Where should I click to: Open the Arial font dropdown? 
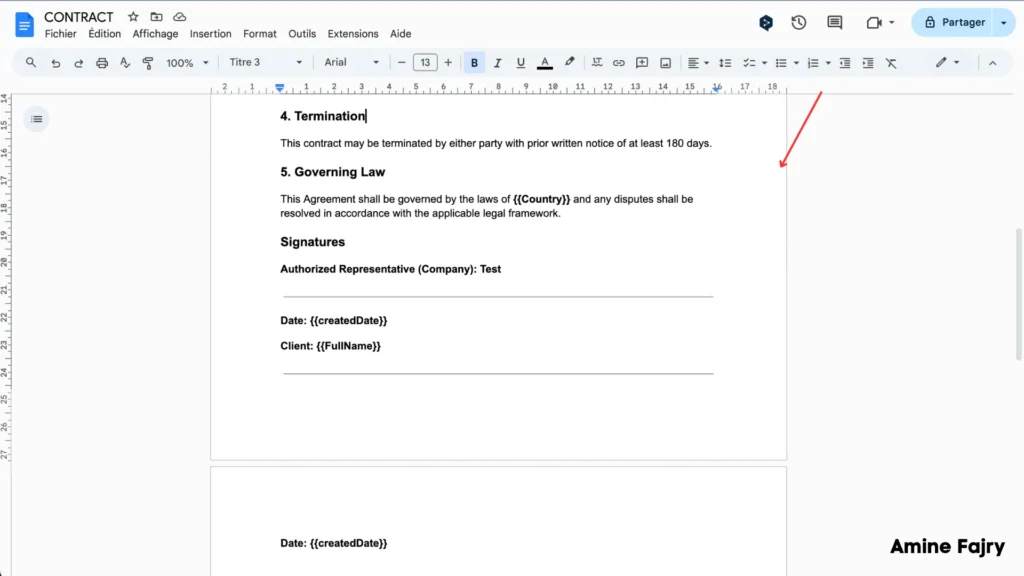tap(351, 63)
